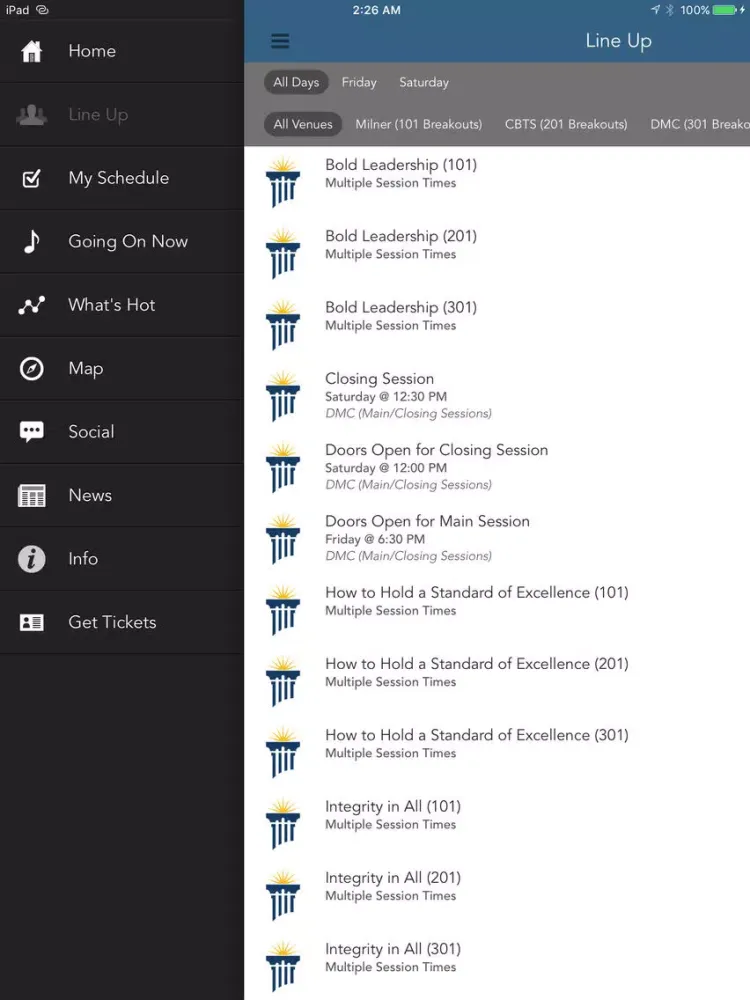
Task: Tap the logo beside Integrity in All (101)
Action: click(283, 825)
